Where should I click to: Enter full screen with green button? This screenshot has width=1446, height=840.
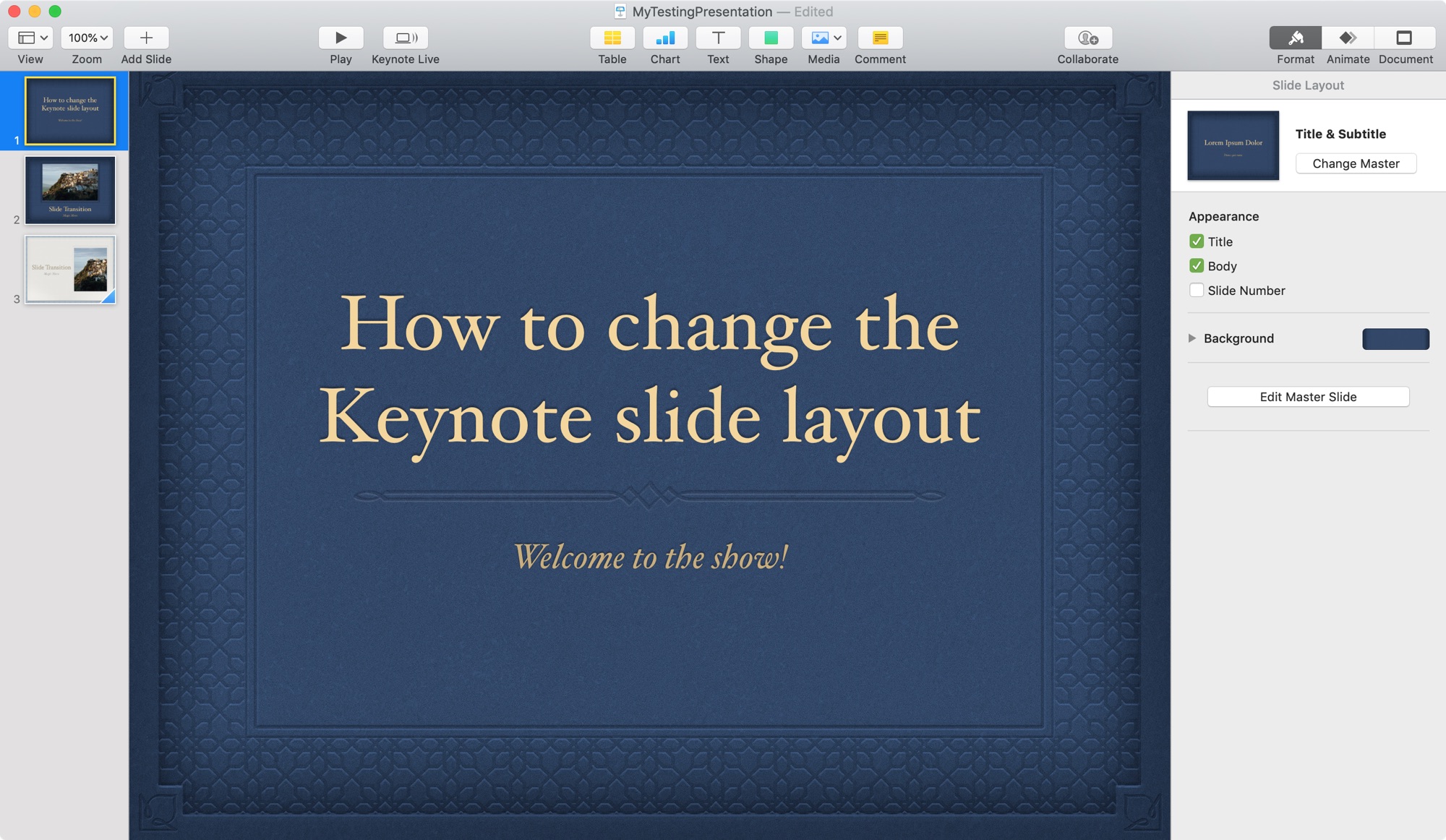pos(55,12)
